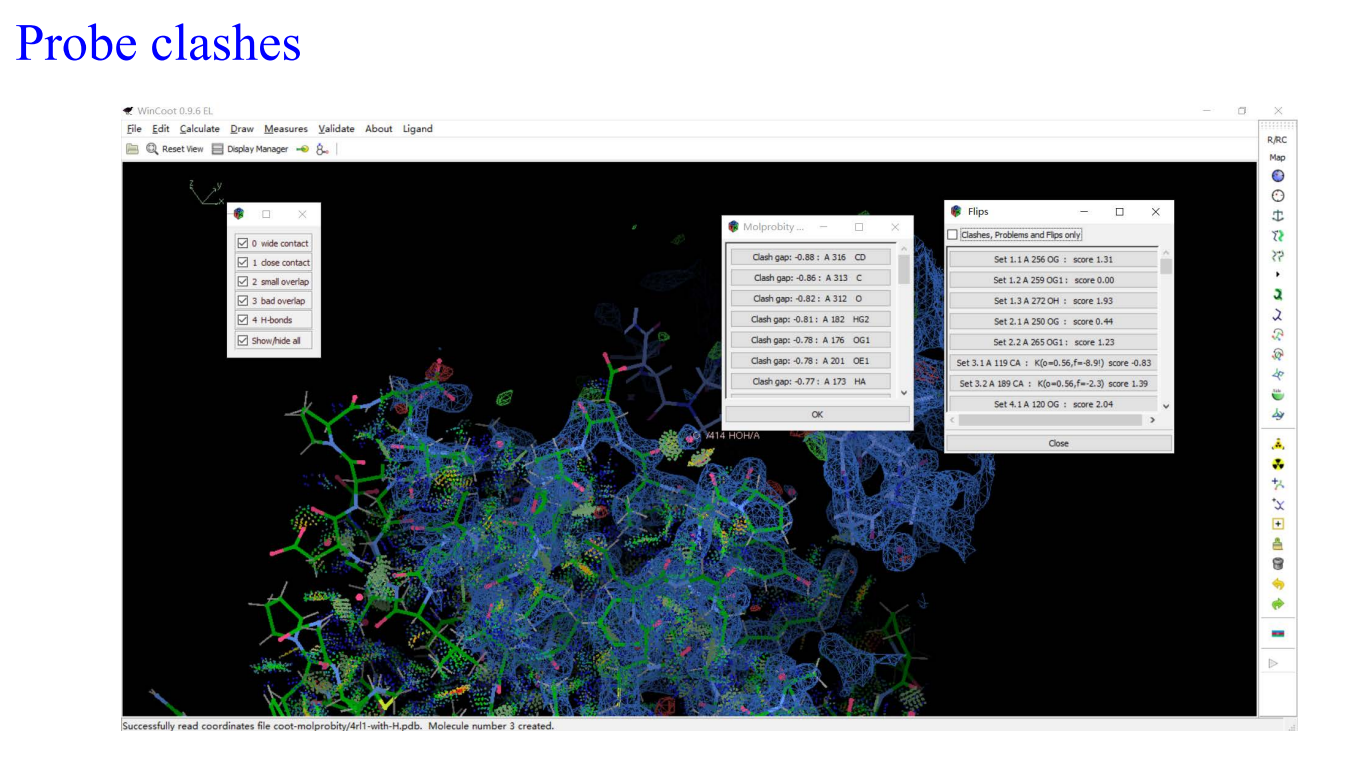Image resolution: width=1345 pixels, height=775 pixels.
Task: Toggle the small overlap checkbox
Action: click(273, 281)
